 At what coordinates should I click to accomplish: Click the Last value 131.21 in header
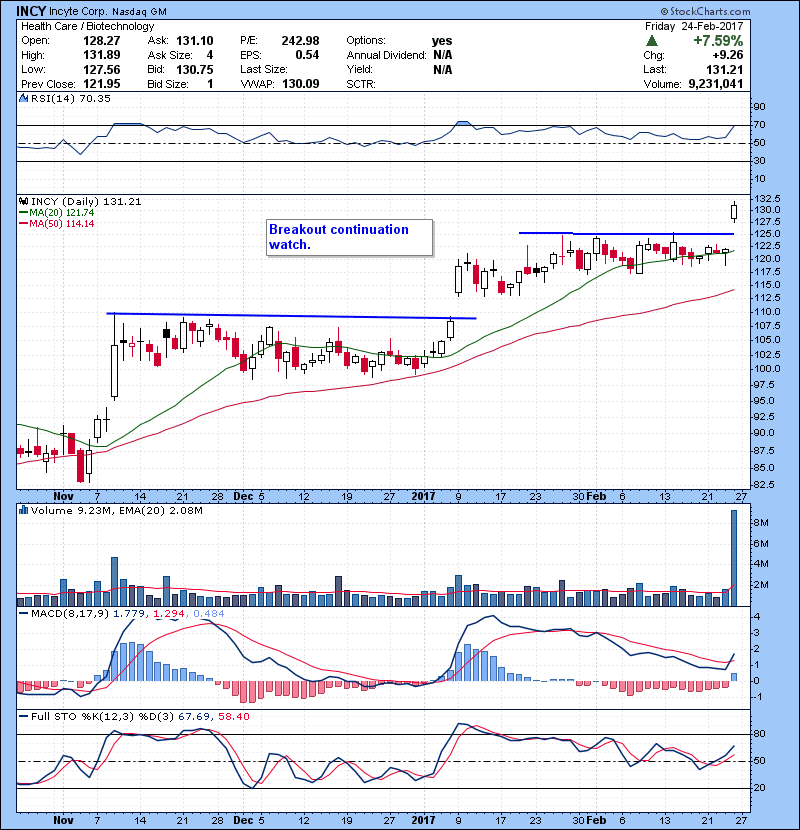pos(725,69)
